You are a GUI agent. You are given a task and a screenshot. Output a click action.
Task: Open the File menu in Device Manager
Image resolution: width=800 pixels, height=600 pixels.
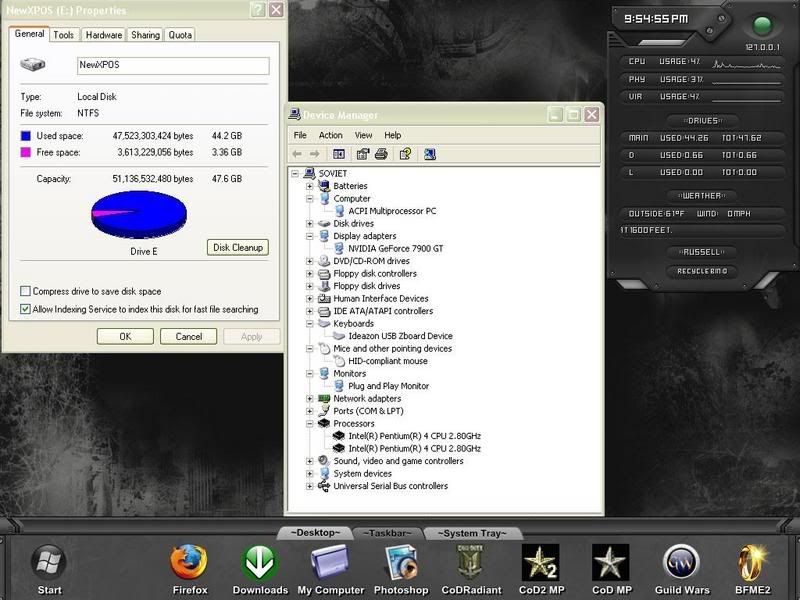point(300,135)
